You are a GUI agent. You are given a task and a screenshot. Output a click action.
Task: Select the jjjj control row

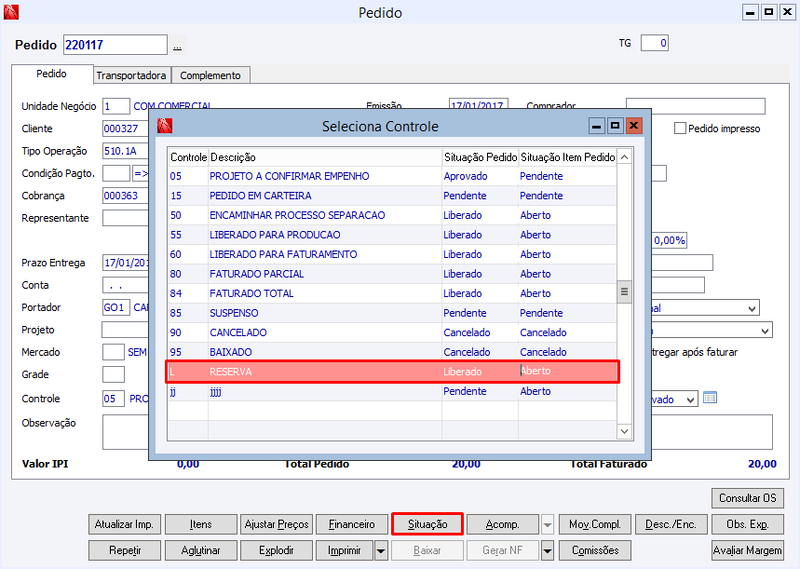pos(392,391)
